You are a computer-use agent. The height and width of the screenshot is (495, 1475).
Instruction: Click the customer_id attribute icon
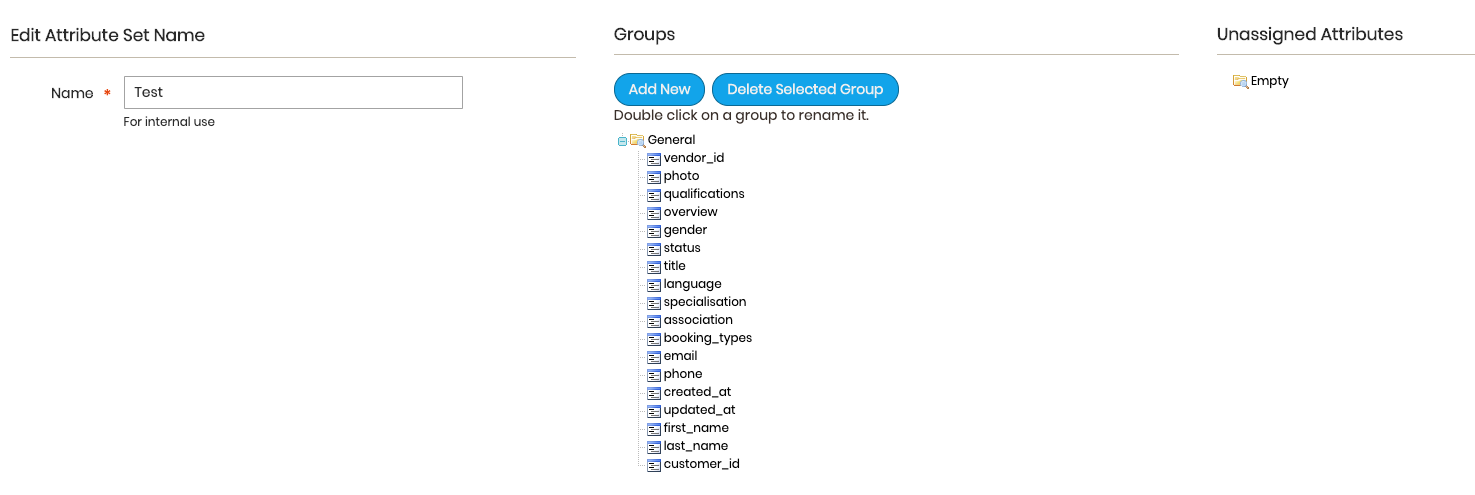pyautogui.click(x=654, y=465)
